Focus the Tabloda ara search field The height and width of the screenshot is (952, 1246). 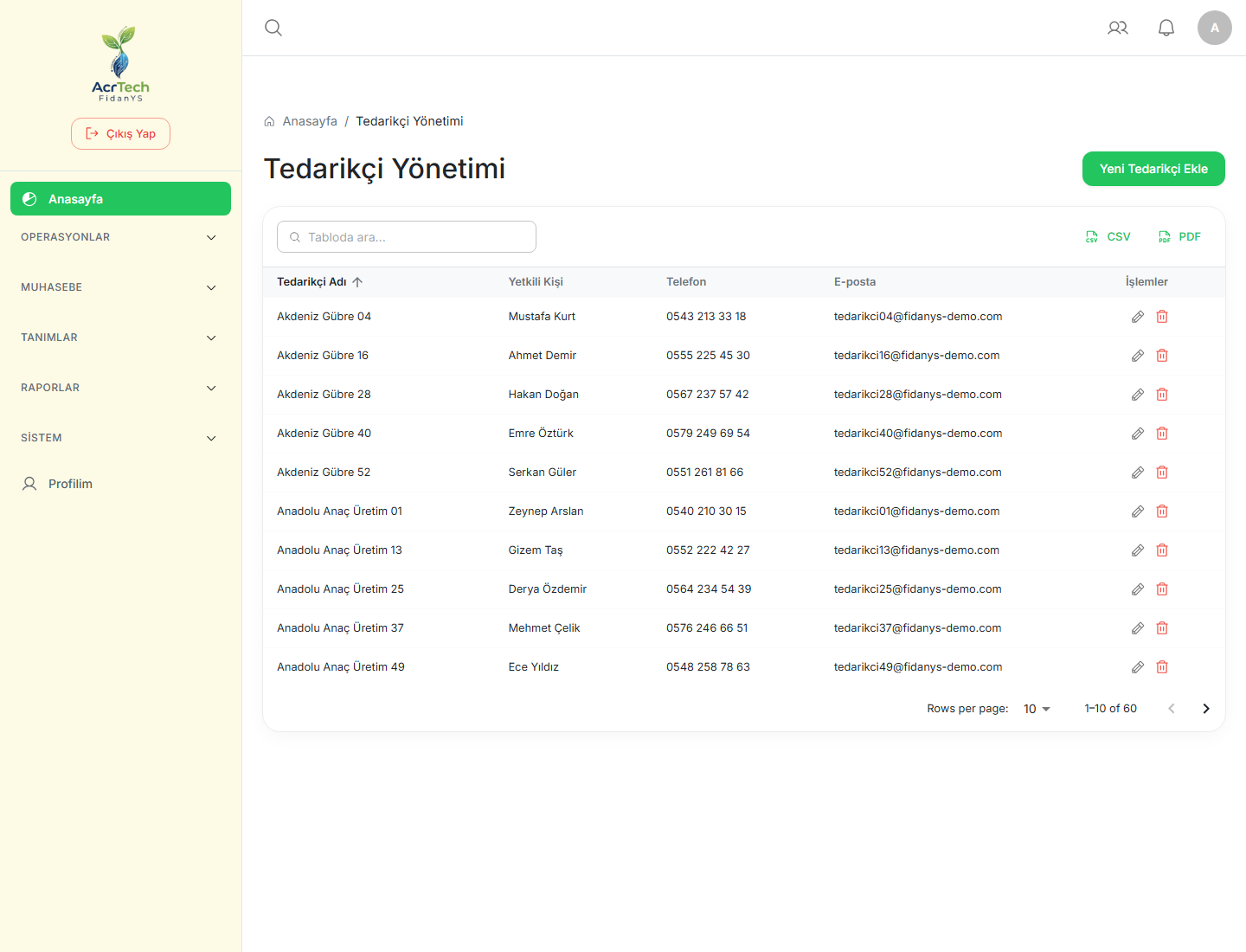(x=407, y=237)
